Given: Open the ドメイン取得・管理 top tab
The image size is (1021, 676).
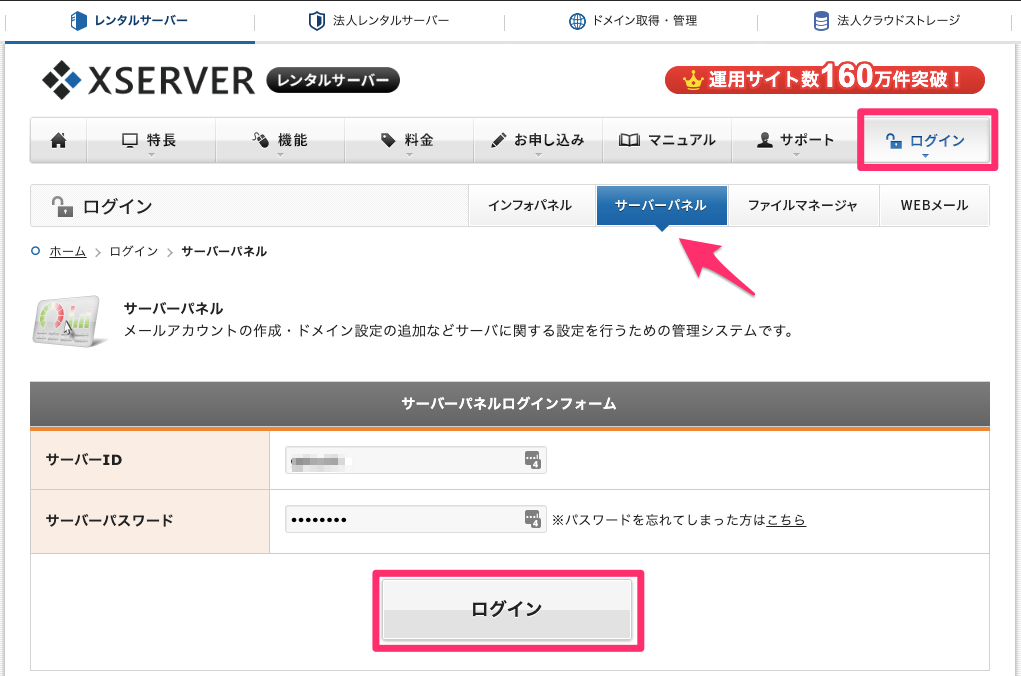Looking at the screenshot, I should 632,21.
